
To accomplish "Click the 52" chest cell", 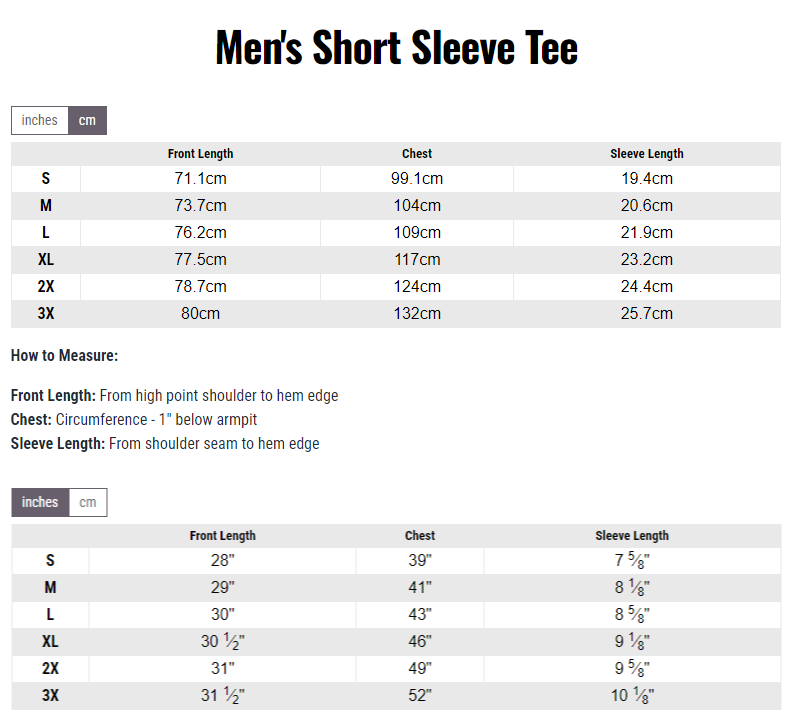I will tap(420, 696).
